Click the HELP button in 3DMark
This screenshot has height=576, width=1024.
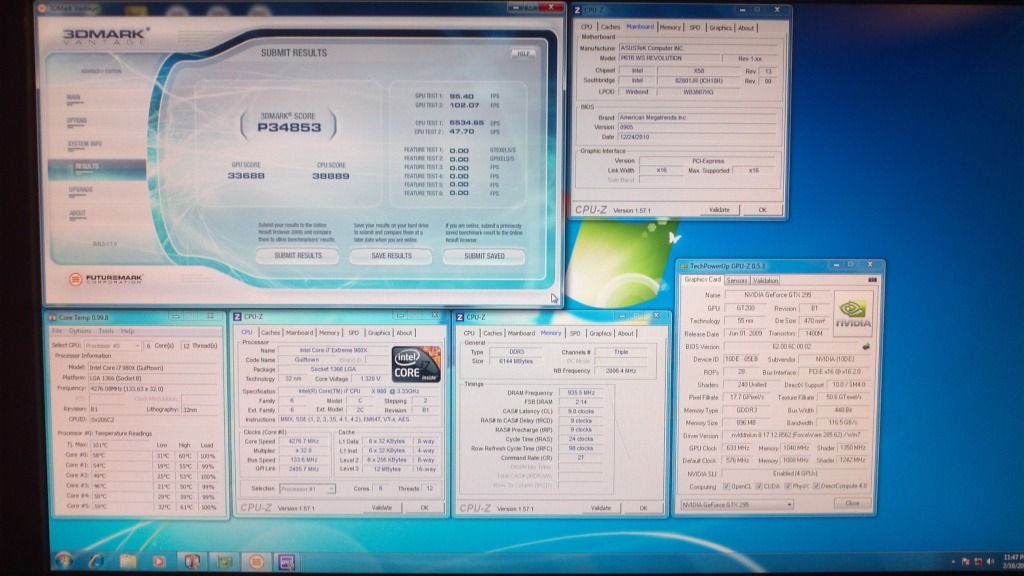coord(523,54)
